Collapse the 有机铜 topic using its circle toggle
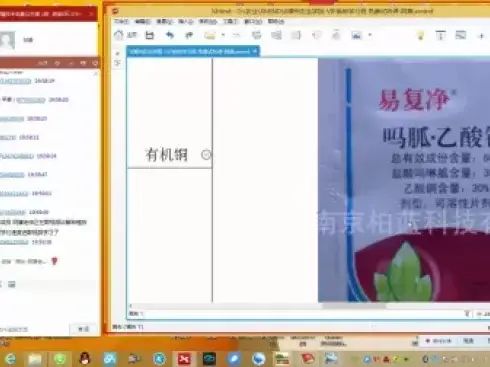Viewport: 490px width, 367px height. (206, 155)
